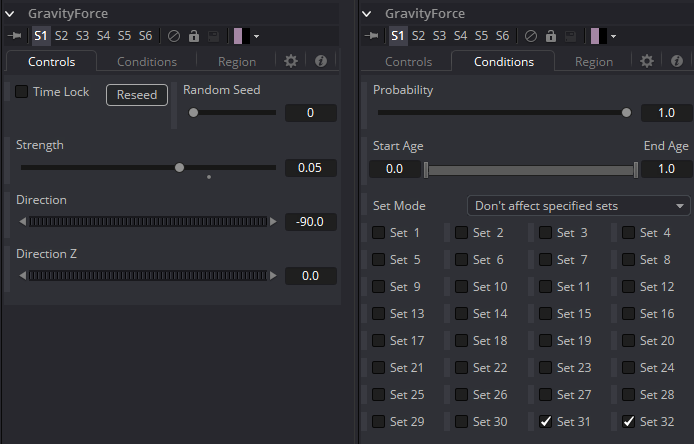This screenshot has height=444, width=694.
Task: Click disk cache icon in right panel
Action: coord(570,36)
